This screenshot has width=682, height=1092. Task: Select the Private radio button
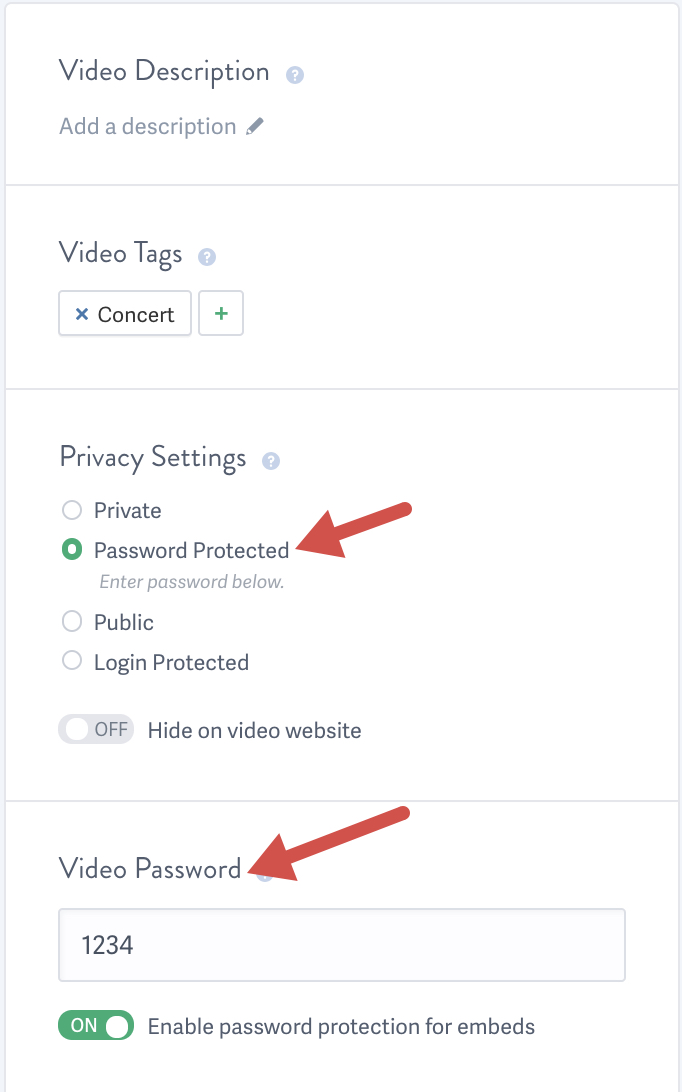point(72,510)
